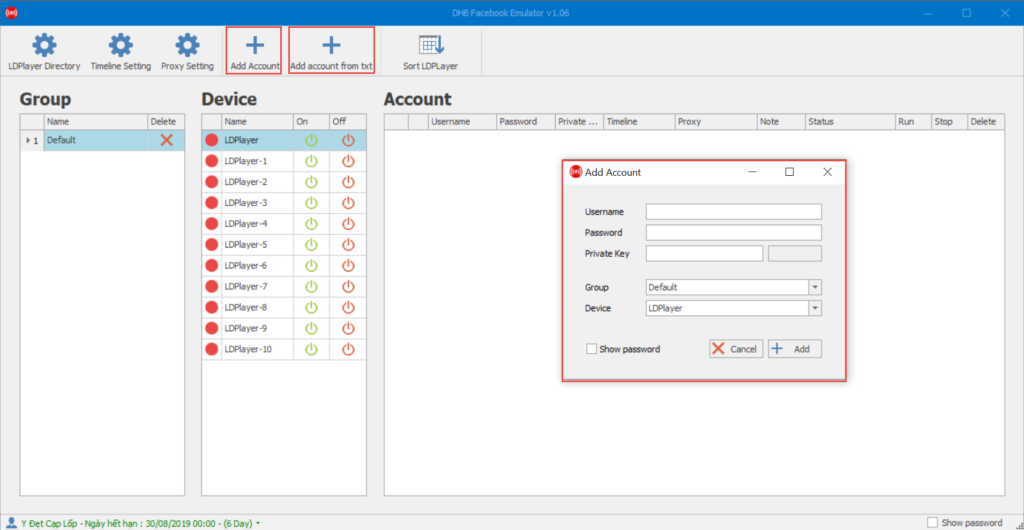This screenshot has height=530, width=1024.
Task: Turn on the first LDPlayer device, the one with no number
Action: [312, 140]
